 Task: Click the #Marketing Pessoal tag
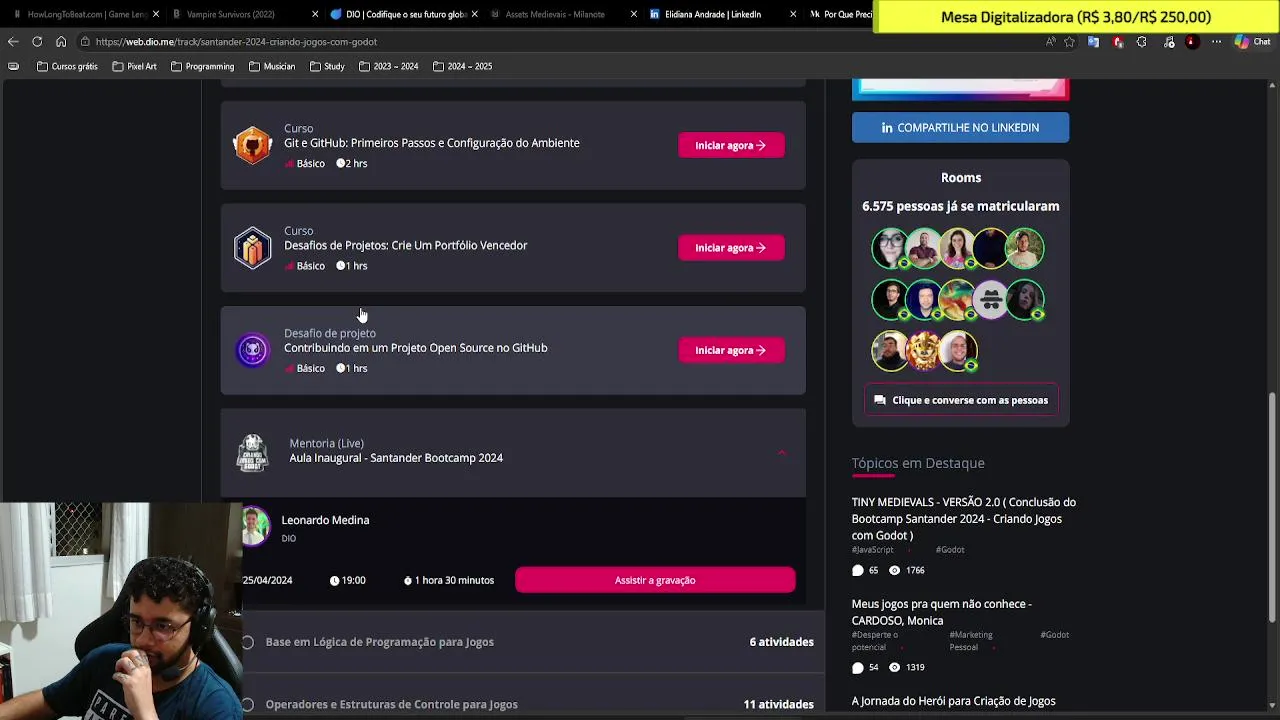coord(971,641)
